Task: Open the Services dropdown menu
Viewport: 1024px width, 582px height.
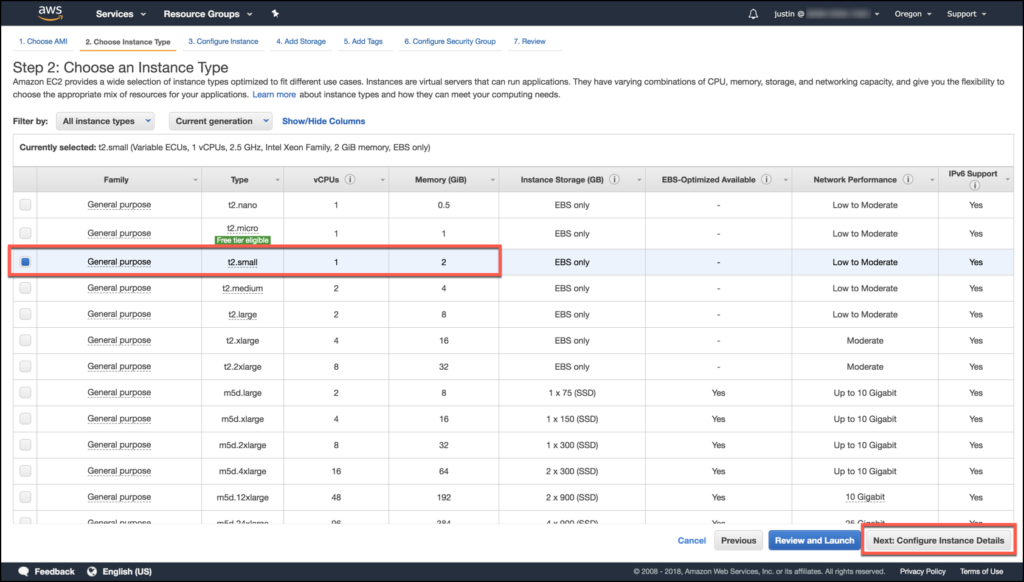Action: 121,14
